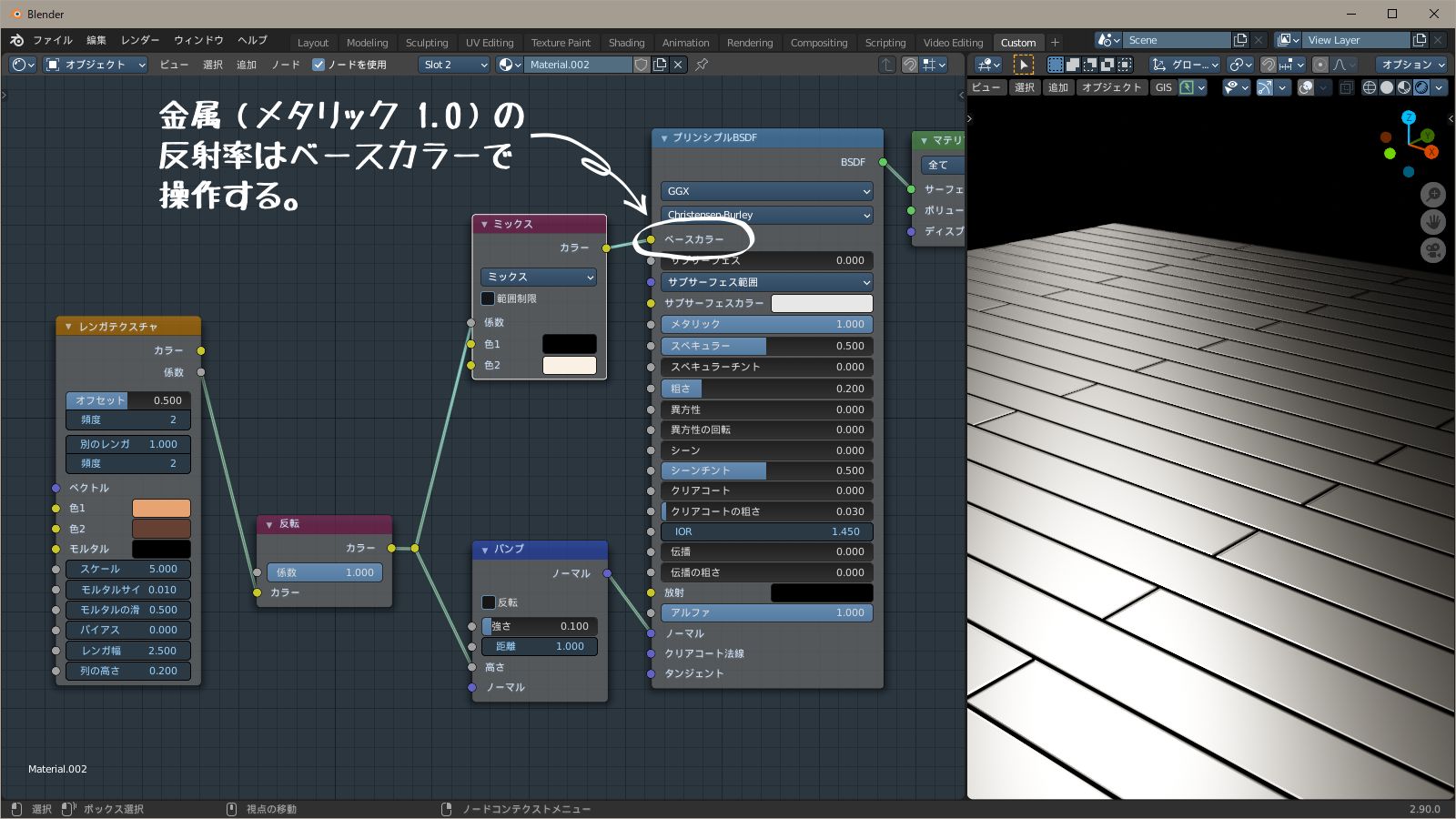Open the サブサーフェス範囲 dropdown
This screenshot has height=819, width=1456.
(767, 282)
